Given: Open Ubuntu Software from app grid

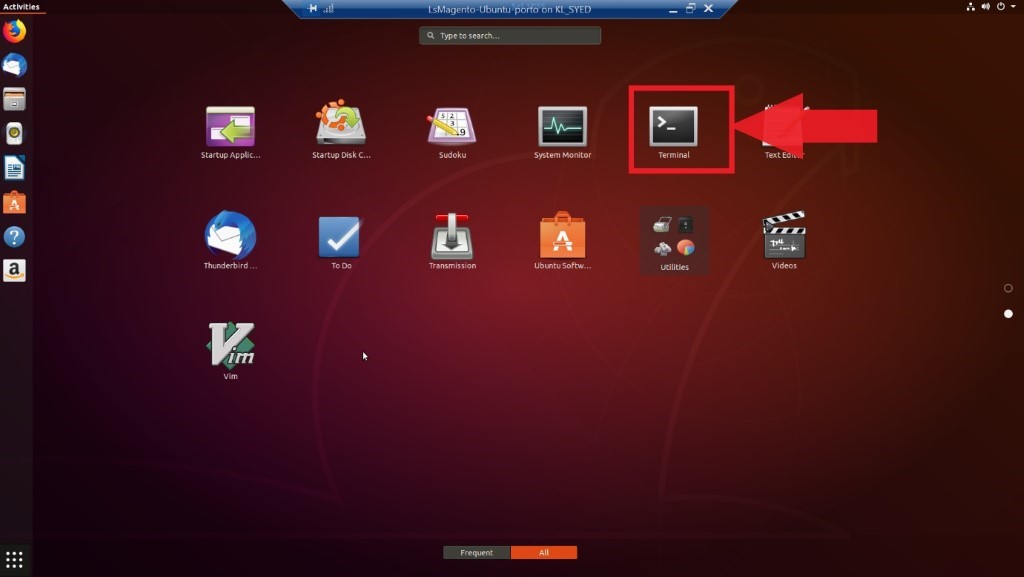Looking at the screenshot, I should pyautogui.click(x=562, y=240).
